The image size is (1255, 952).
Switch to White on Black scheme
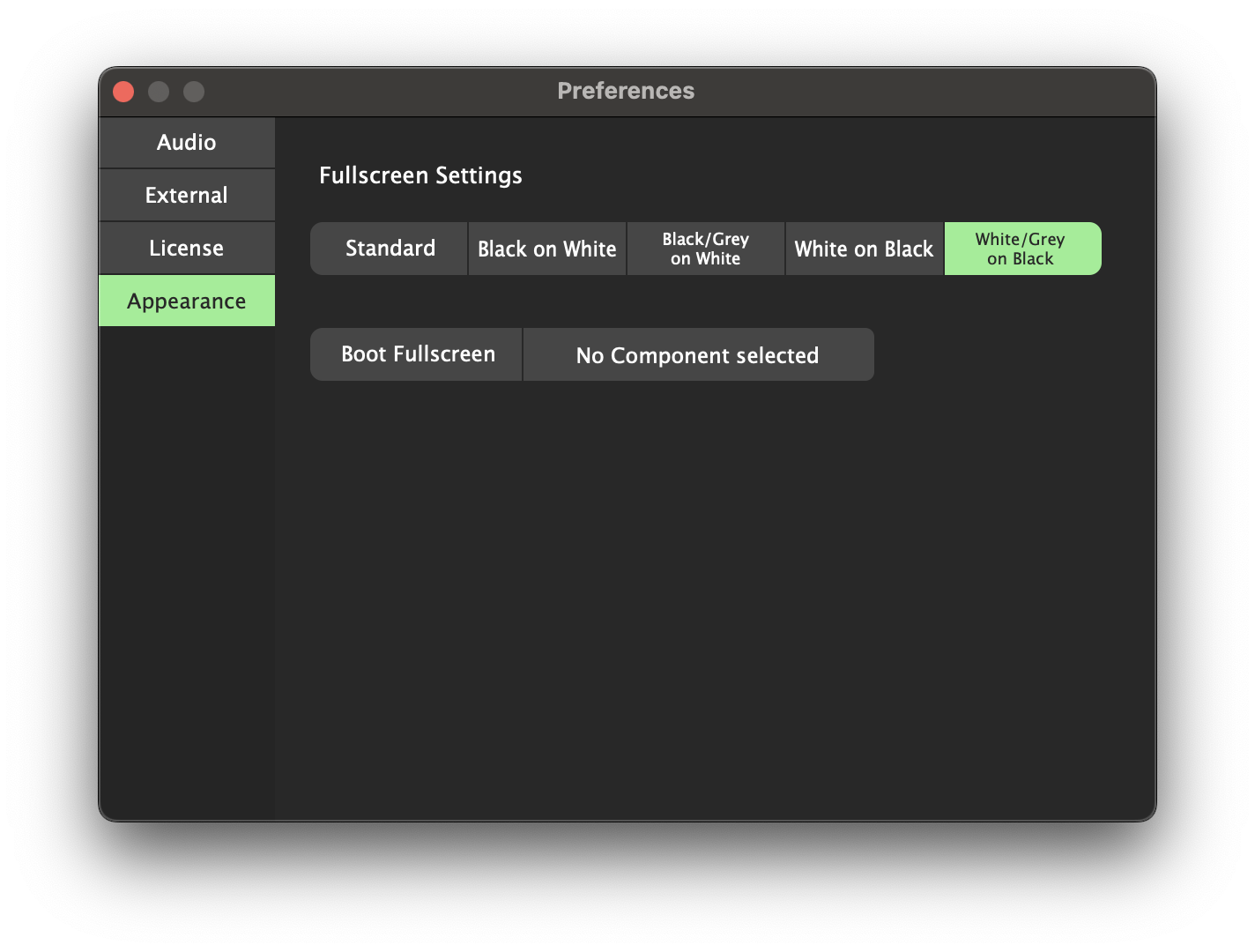click(864, 249)
